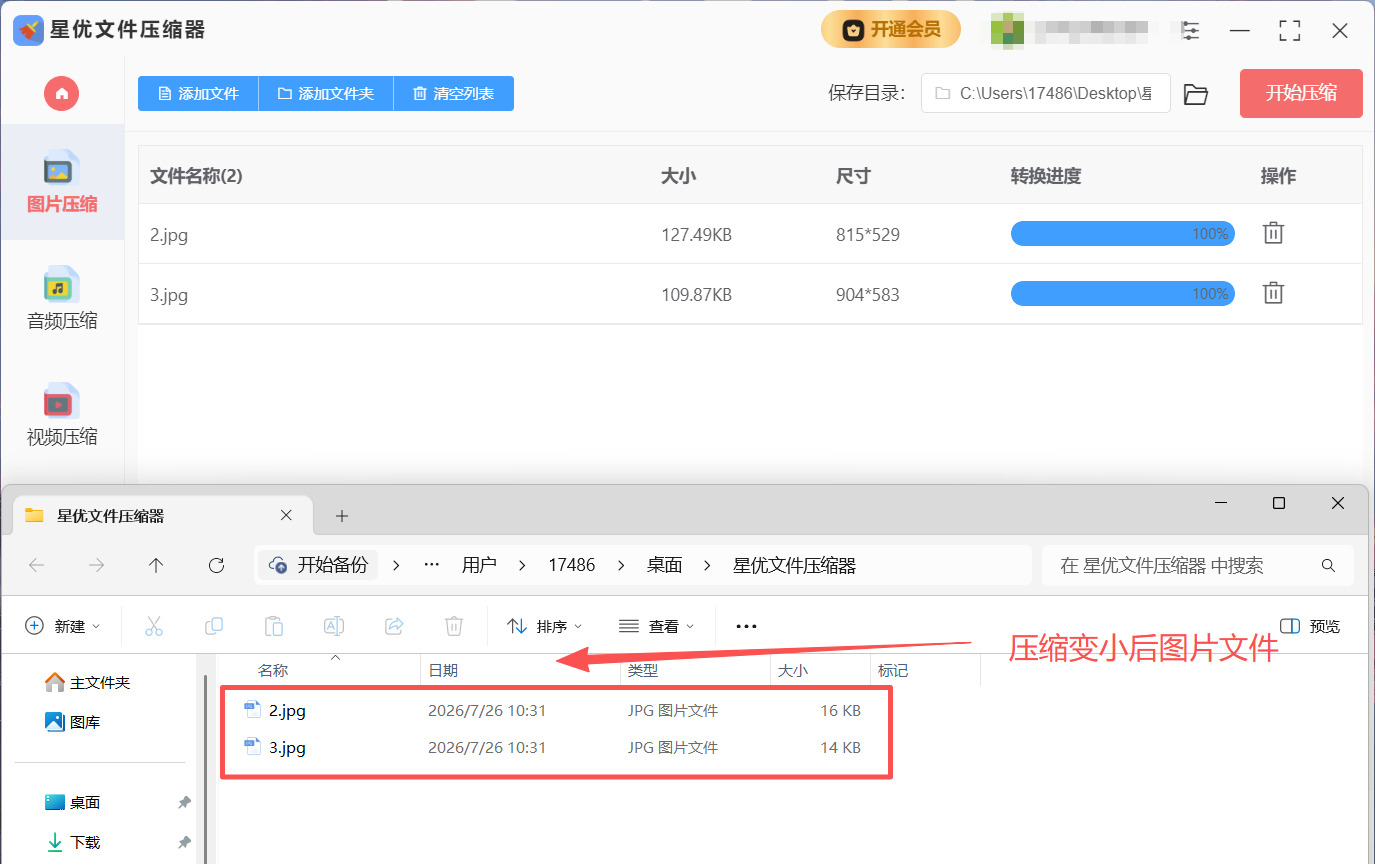Add a new Explorer tab
The height and width of the screenshot is (864, 1375).
(x=342, y=516)
